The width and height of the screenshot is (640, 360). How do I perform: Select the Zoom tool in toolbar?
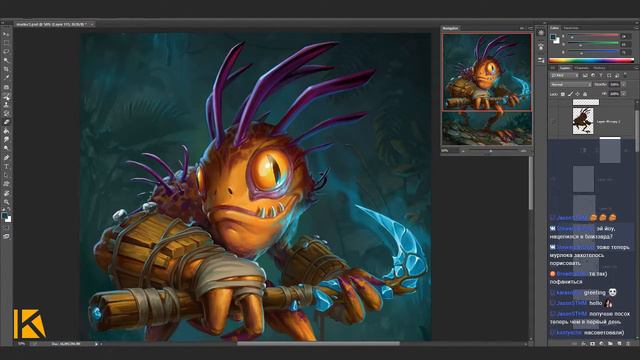[6, 202]
